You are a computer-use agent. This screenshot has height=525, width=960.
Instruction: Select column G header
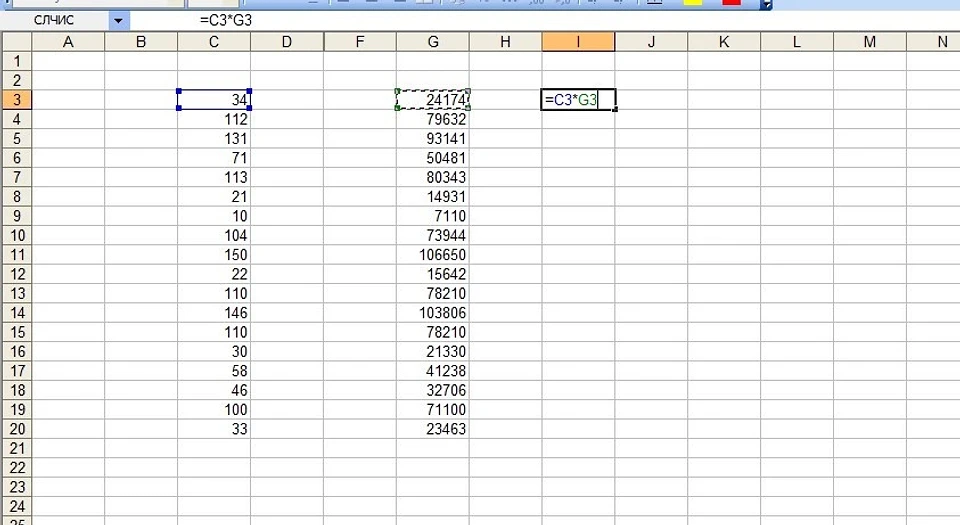tap(433, 41)
